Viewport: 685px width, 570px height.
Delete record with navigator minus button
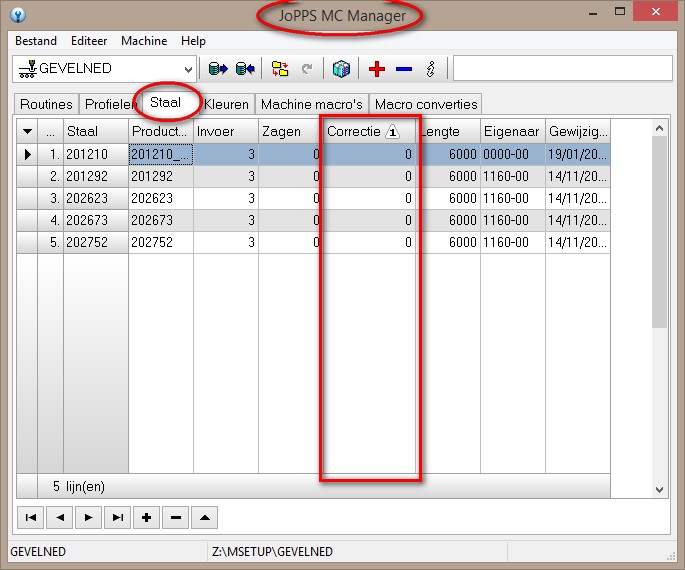176,518
